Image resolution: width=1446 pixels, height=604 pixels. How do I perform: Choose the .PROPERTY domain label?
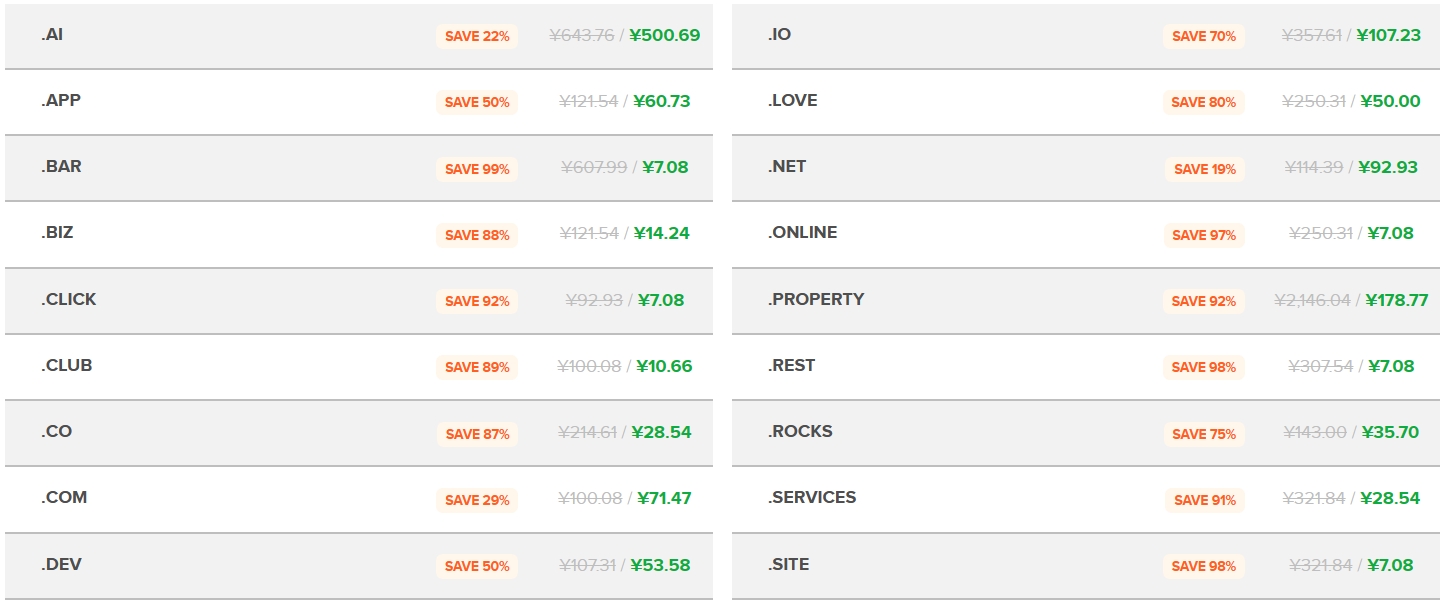816,300
